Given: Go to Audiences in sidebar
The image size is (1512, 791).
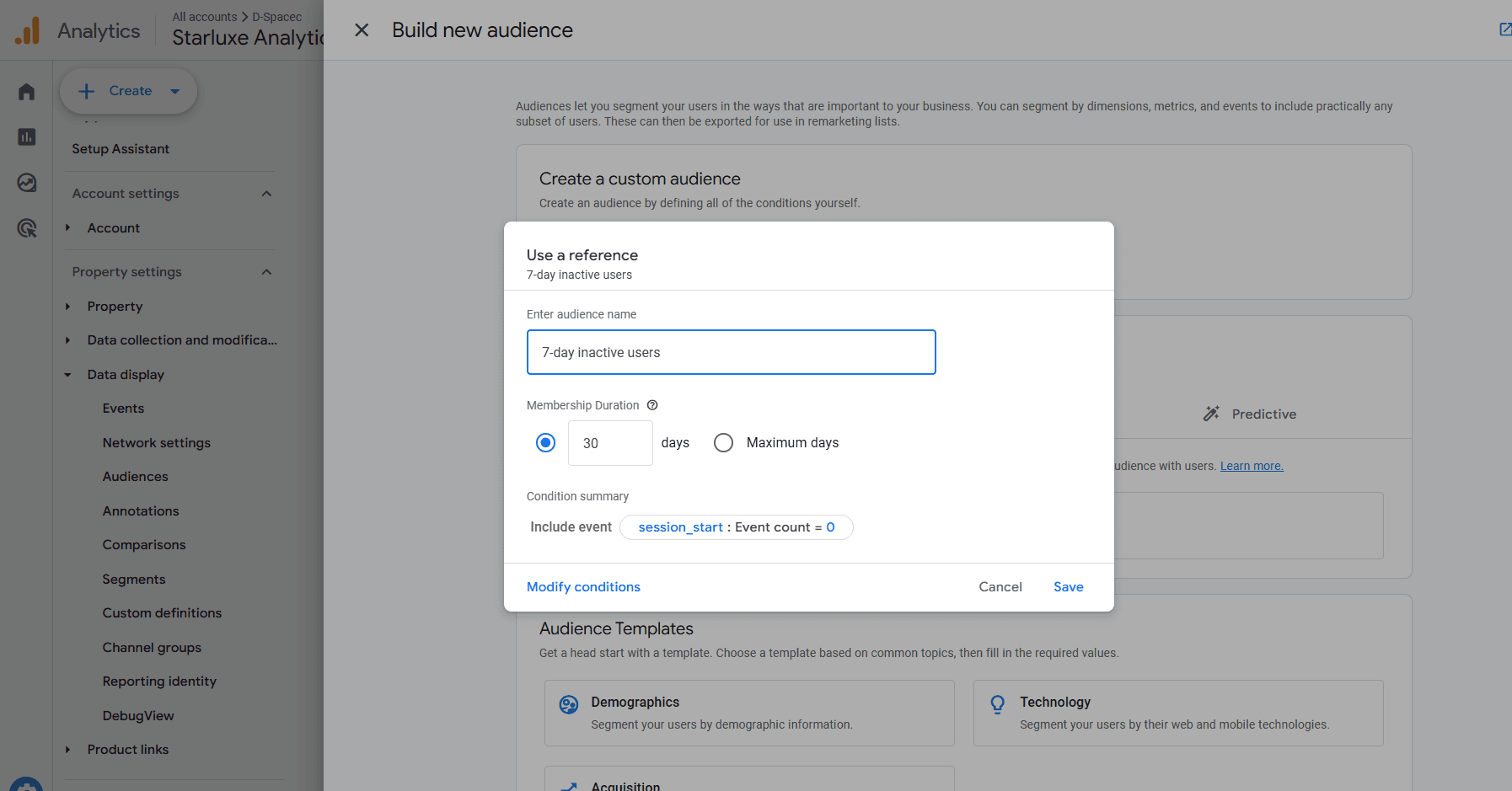Looking at the screenshot, I should 136,477.
